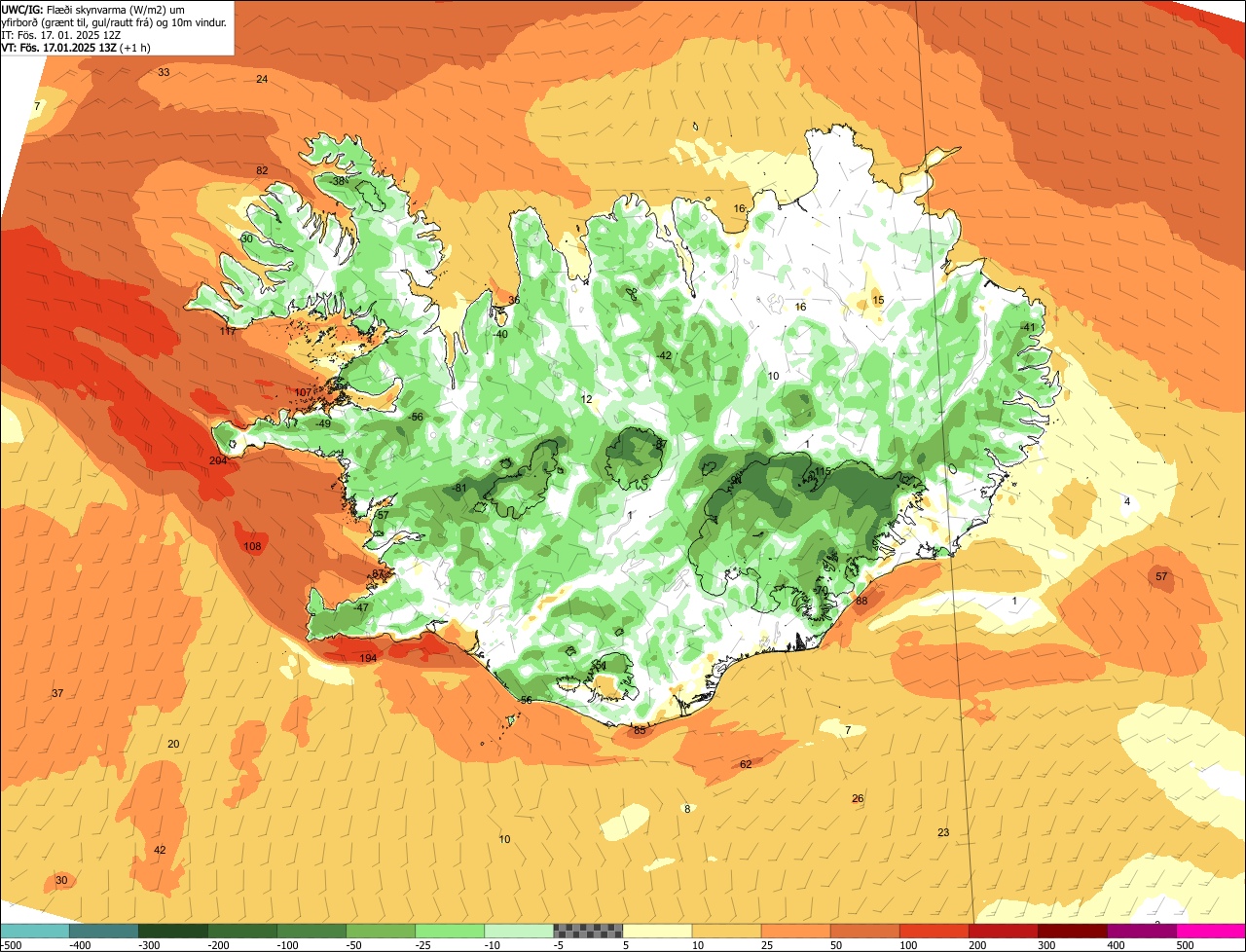The image size is (1246, 952).
Task: Click the 108 flux value on map
Action: pyautogui.click(x=252, y=547)
